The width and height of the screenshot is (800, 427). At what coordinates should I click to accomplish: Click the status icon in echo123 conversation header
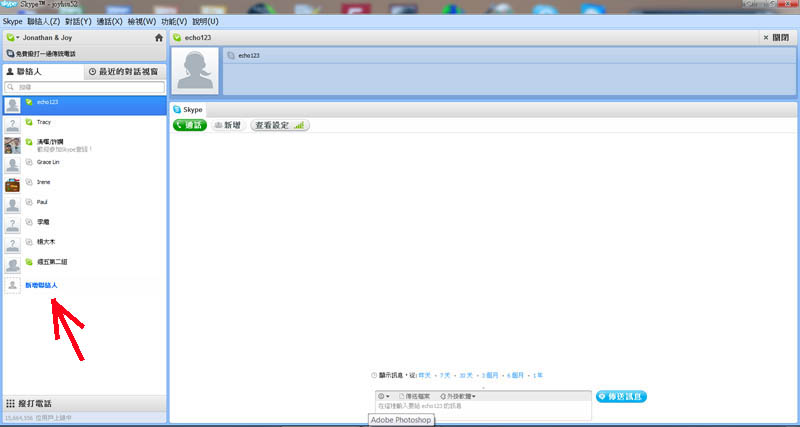point(177,38)
